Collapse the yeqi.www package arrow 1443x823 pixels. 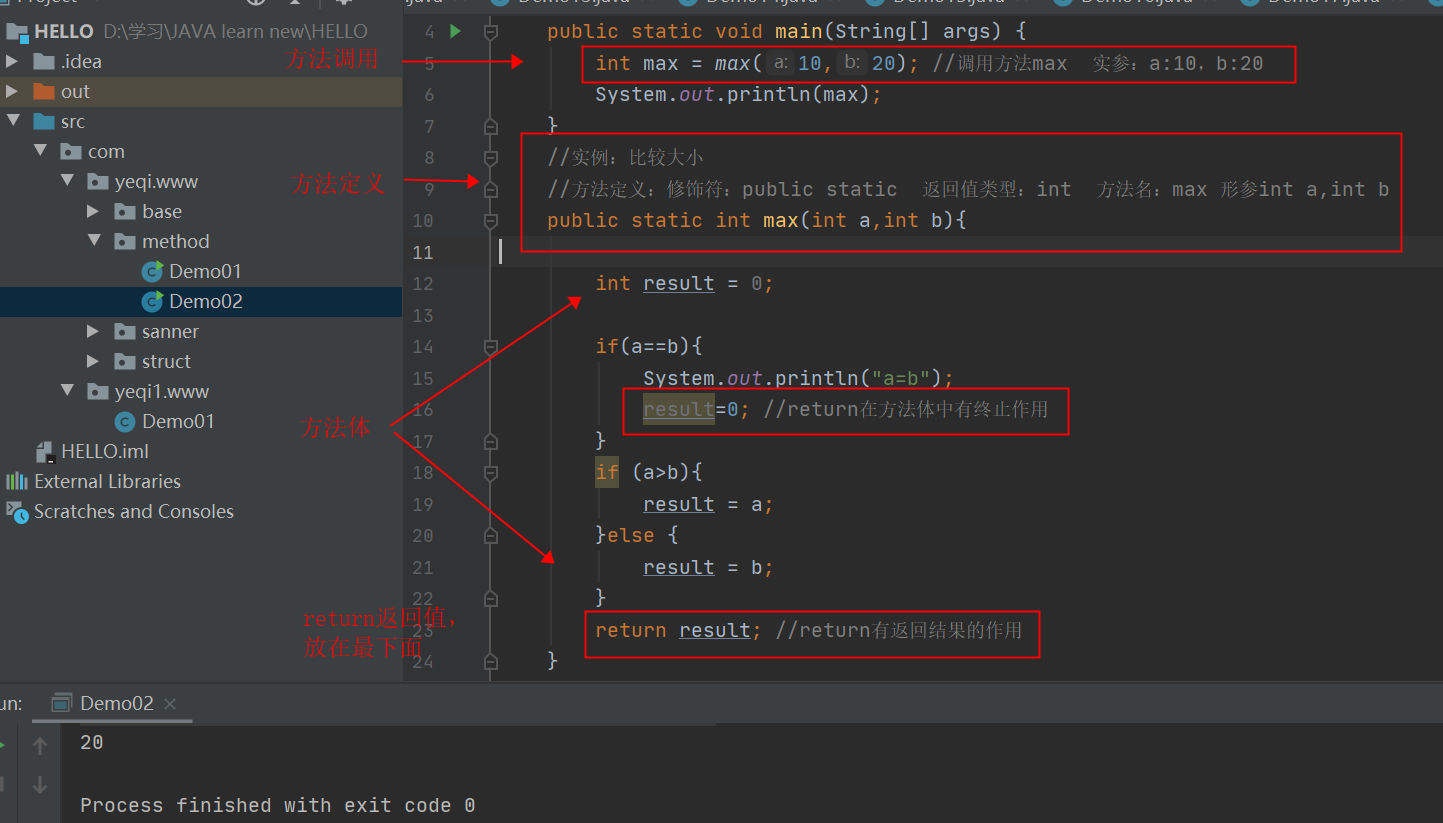coord(67,181)
